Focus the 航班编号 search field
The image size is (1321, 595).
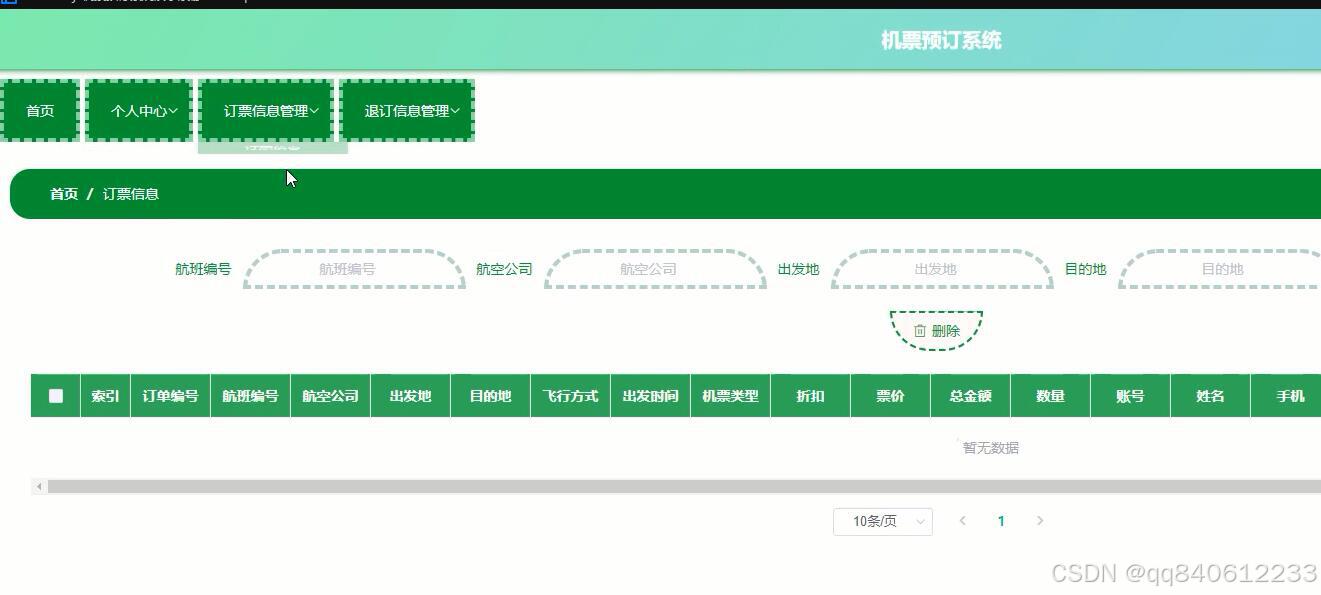pyautogui.click(x=354, y=269)
